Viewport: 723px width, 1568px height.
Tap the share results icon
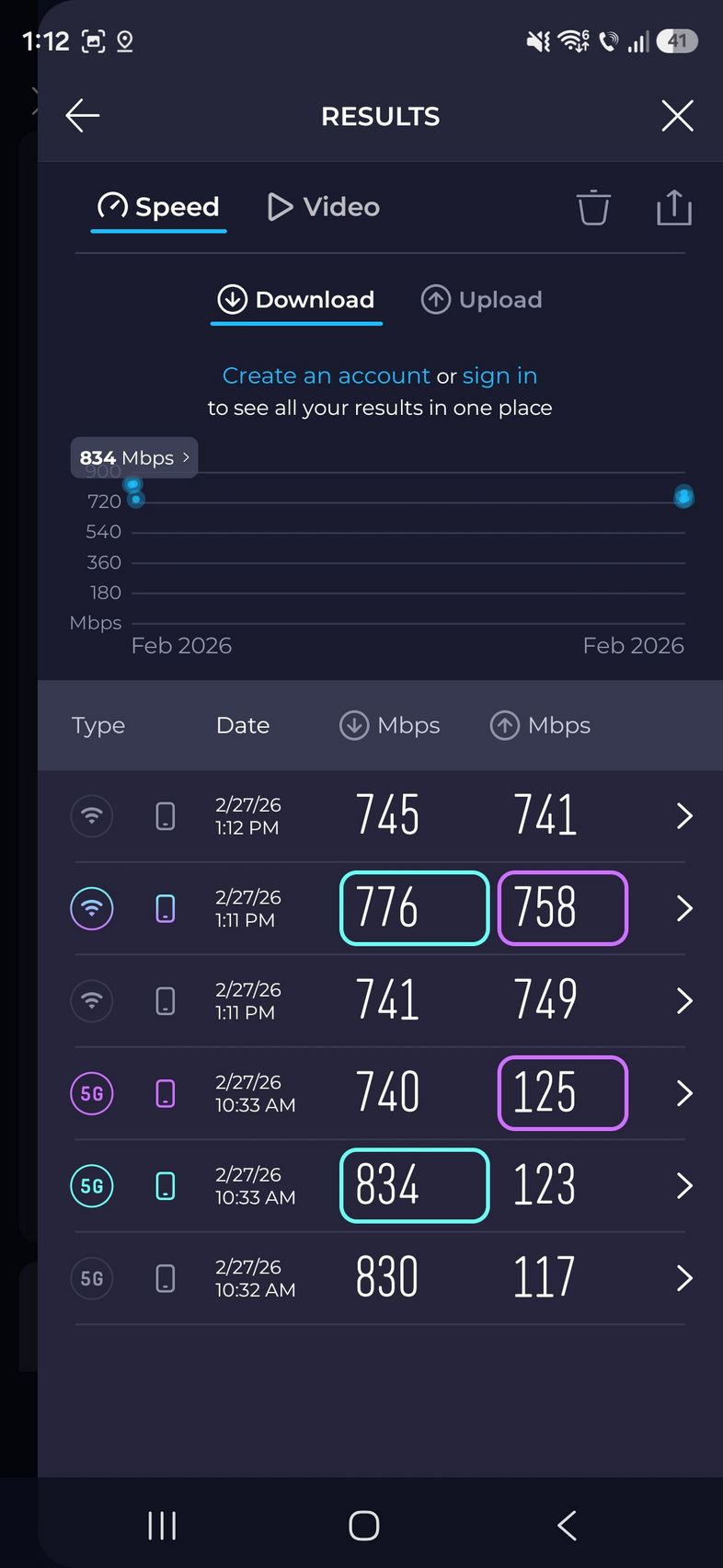[673, 207]
